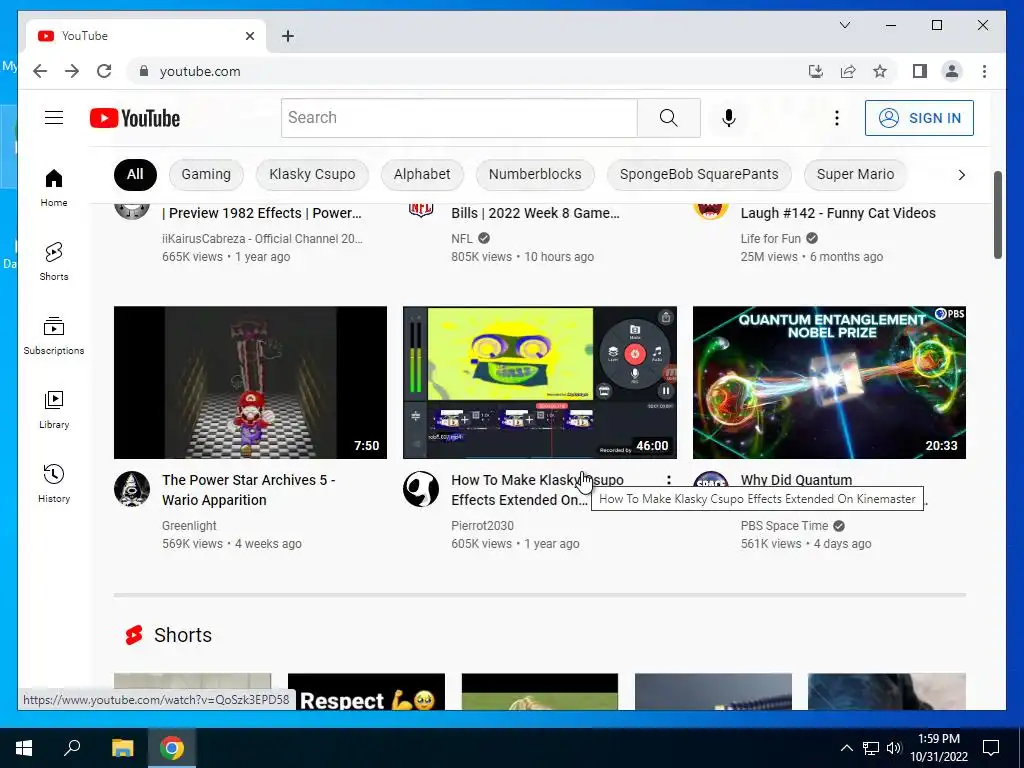Click the browser back arrow
1024x768 pixels.
coord(40,71)
